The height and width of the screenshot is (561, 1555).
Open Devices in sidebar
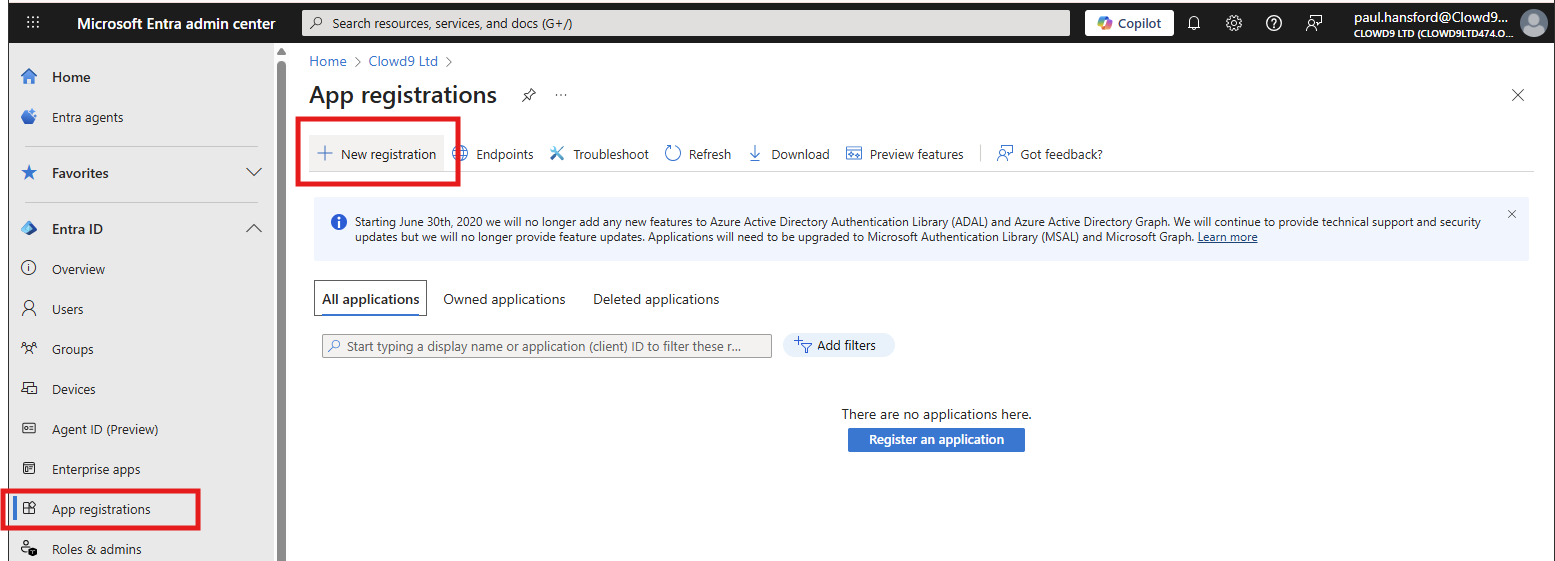(74, 389)
